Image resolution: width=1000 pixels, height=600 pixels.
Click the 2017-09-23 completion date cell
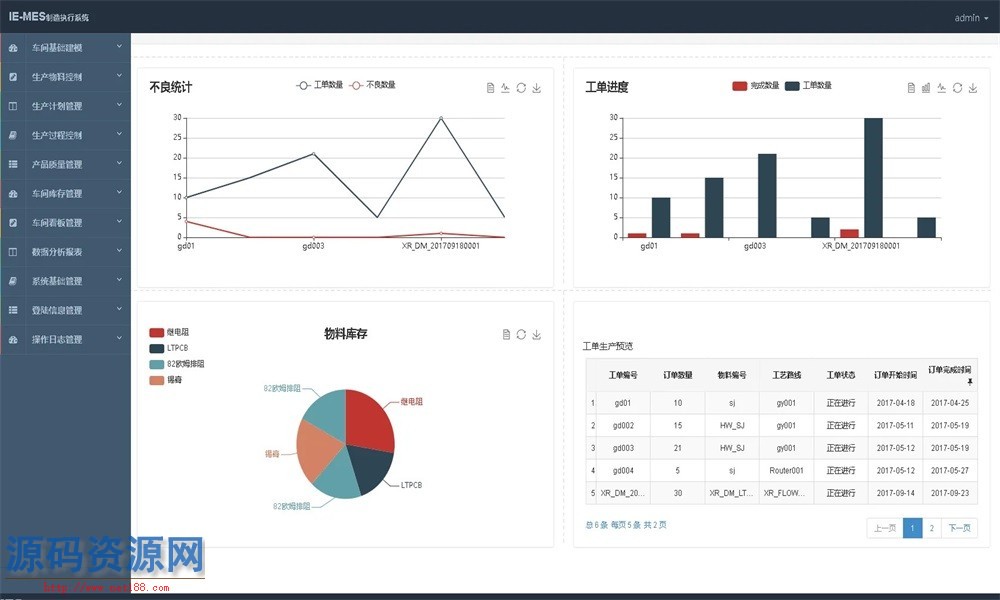[x=950, y=493]
